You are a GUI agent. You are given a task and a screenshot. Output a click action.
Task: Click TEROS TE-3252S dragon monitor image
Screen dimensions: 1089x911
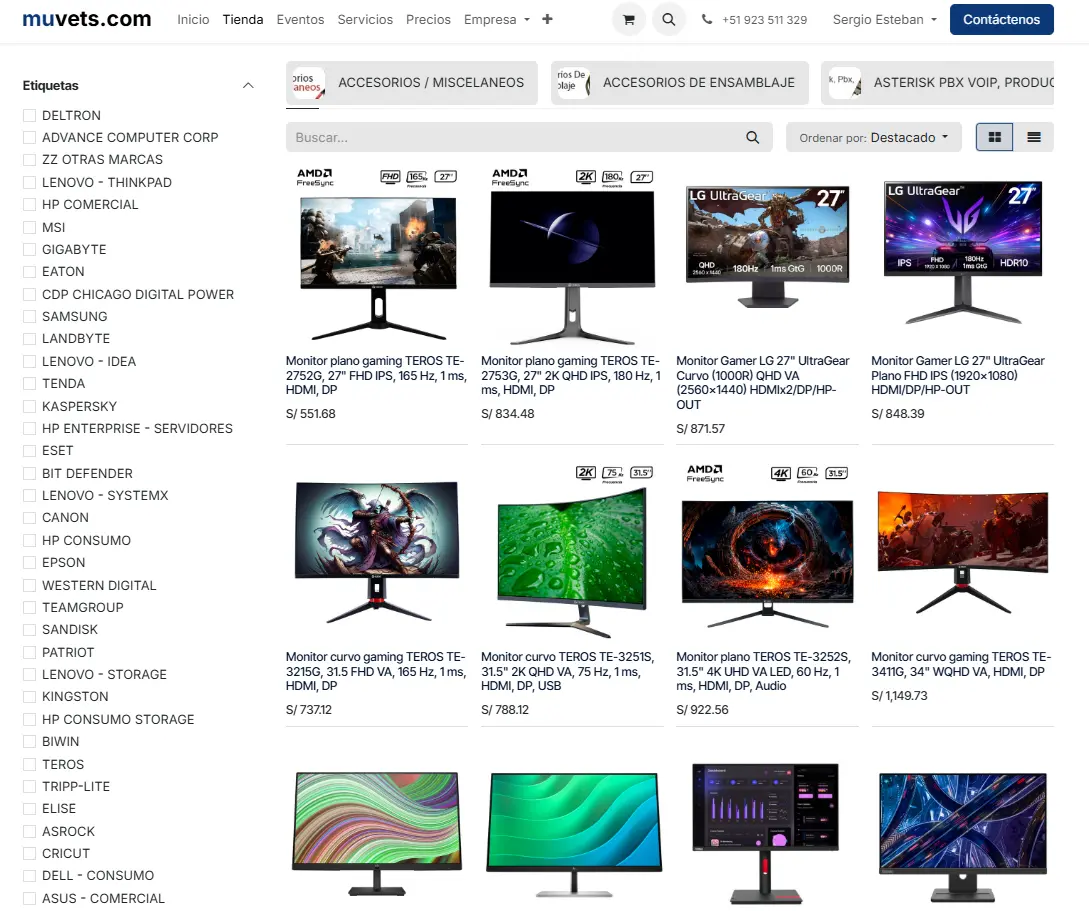[x=767, y=549]
